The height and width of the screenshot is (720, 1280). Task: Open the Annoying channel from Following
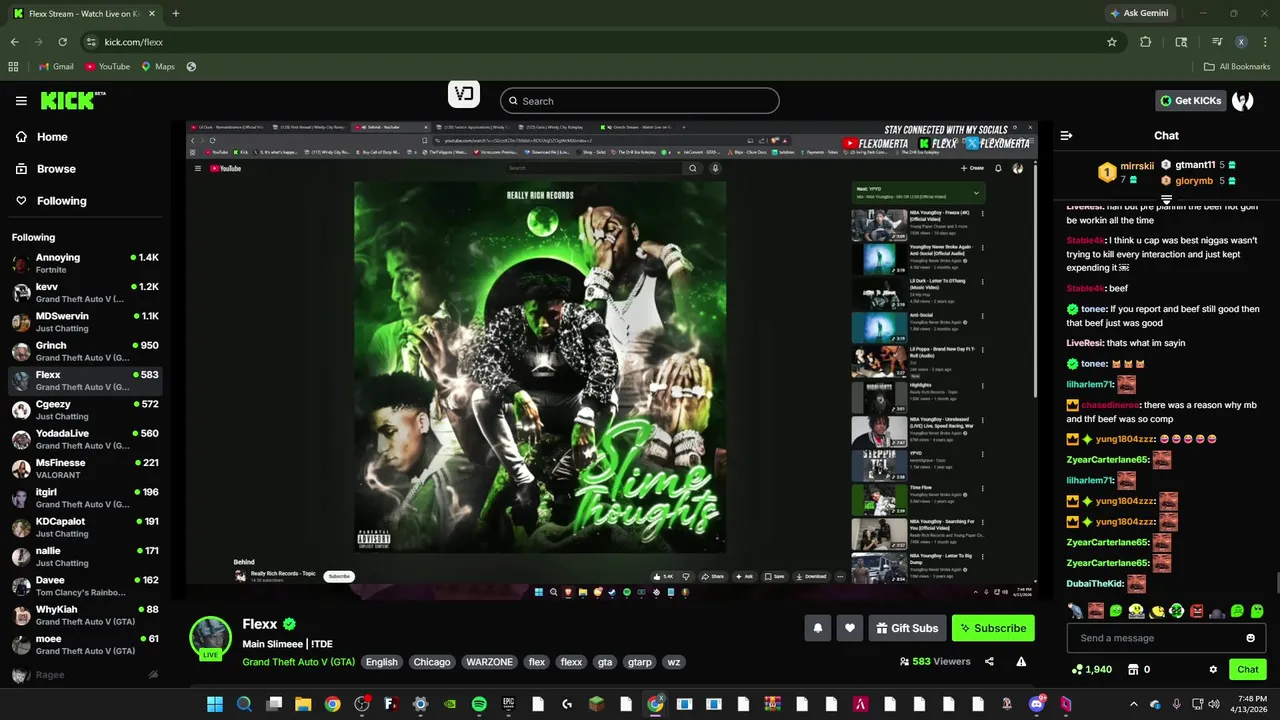(x=84, y=263)
